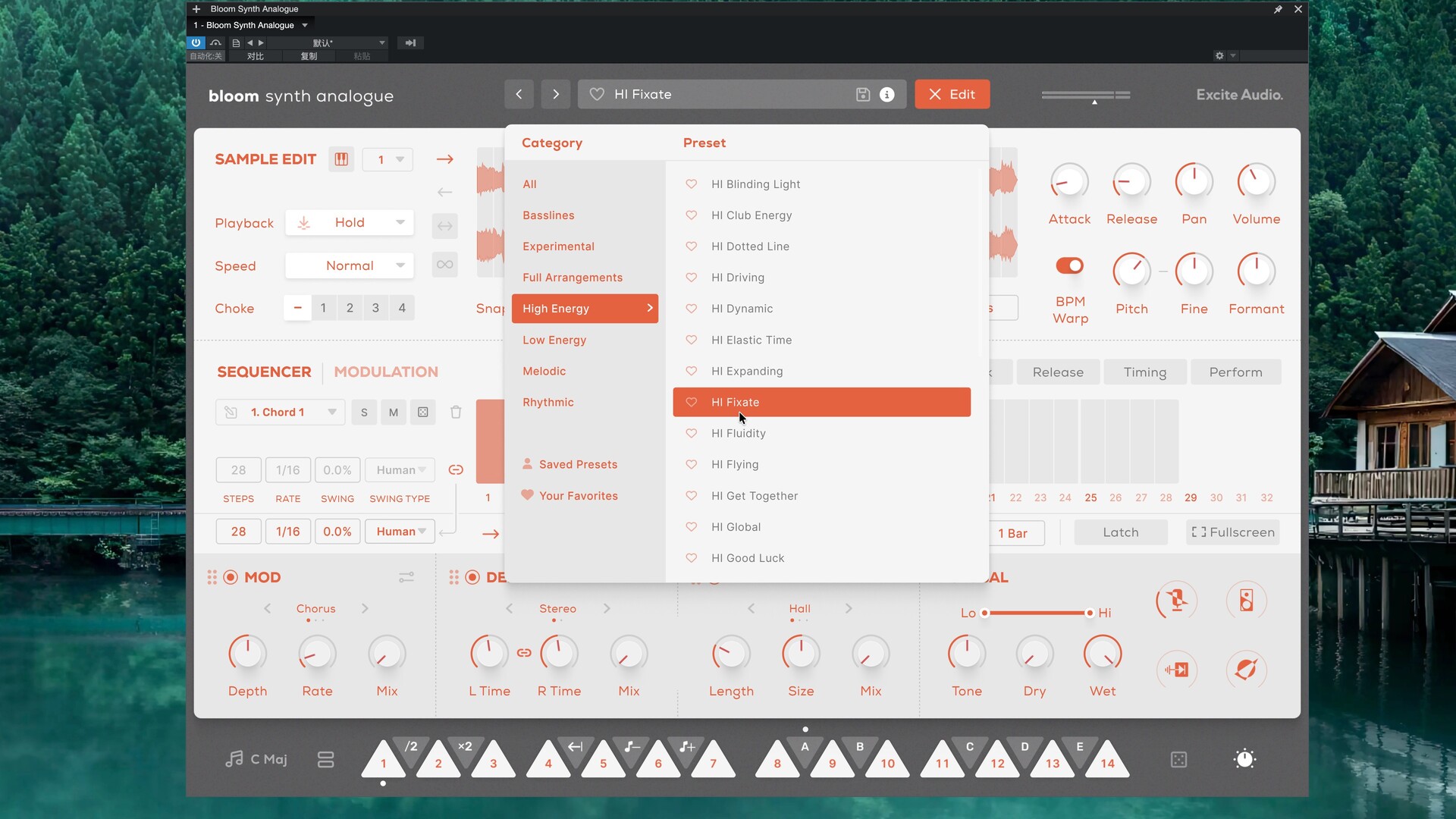This screenshot has height=819, width=1456.
Task: Favorite the HI Driving preset
Action: tap(691, 278)
